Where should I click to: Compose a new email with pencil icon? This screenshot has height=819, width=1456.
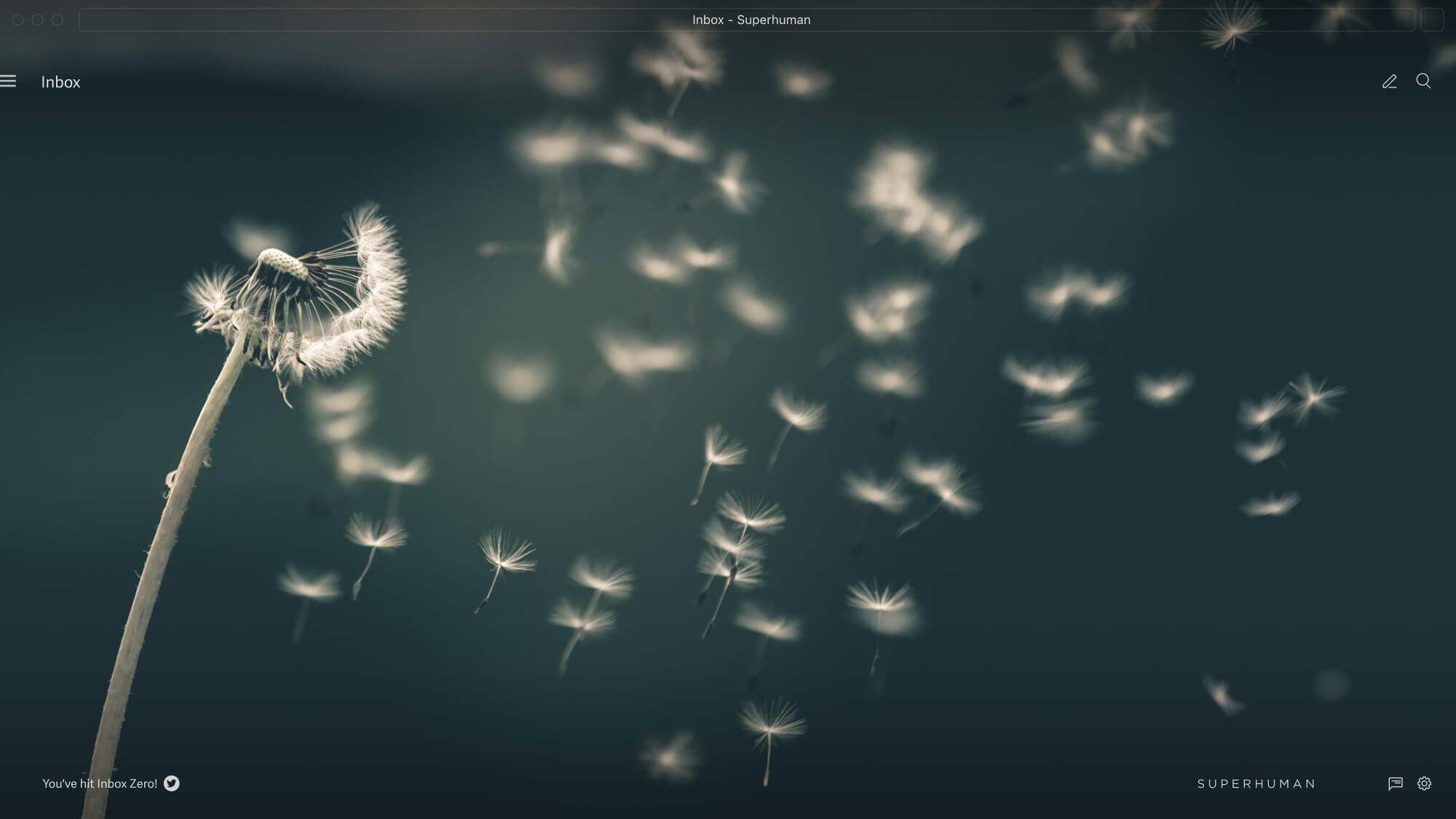[1389, 82]
